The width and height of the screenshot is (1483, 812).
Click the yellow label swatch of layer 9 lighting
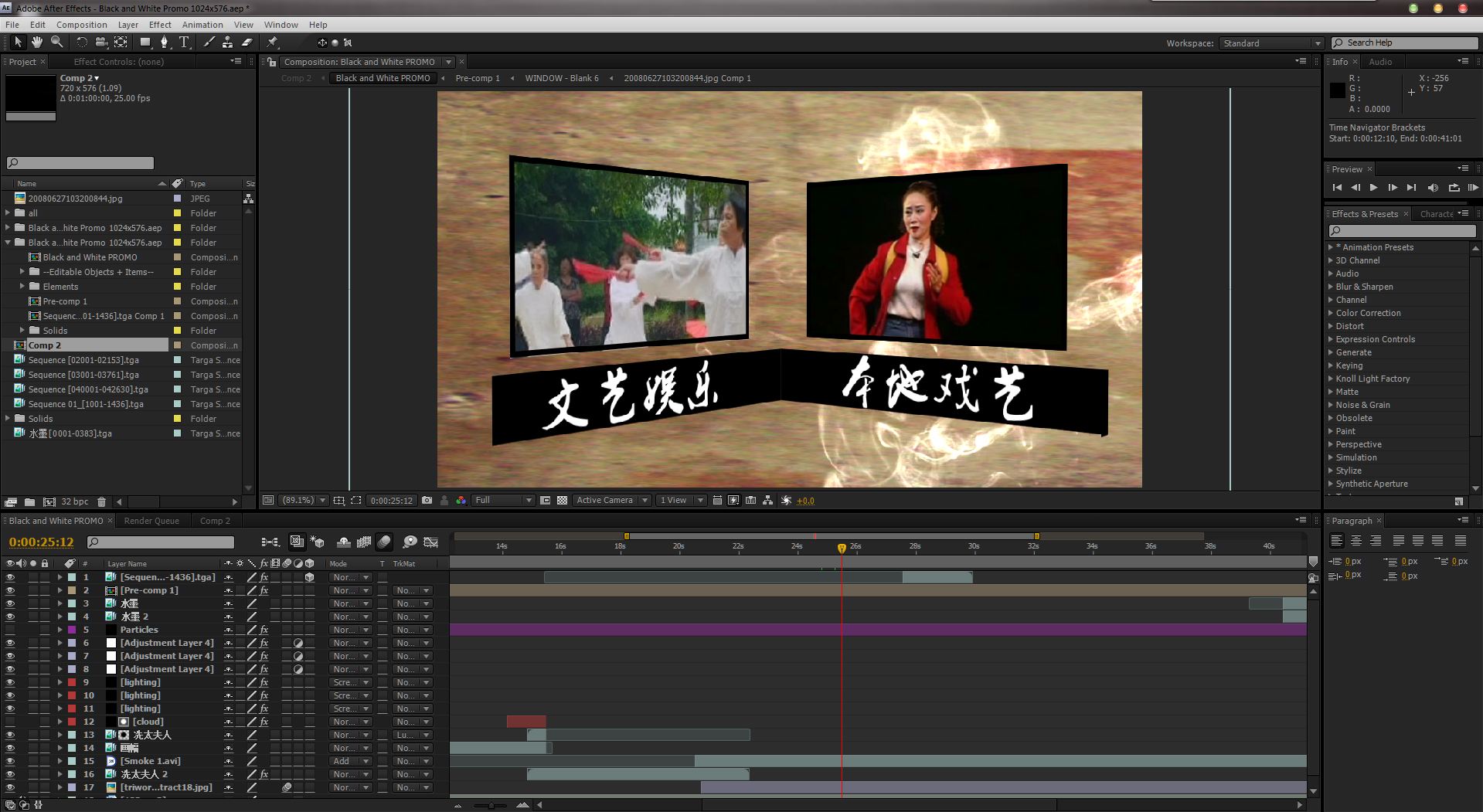tap(72, 683)
